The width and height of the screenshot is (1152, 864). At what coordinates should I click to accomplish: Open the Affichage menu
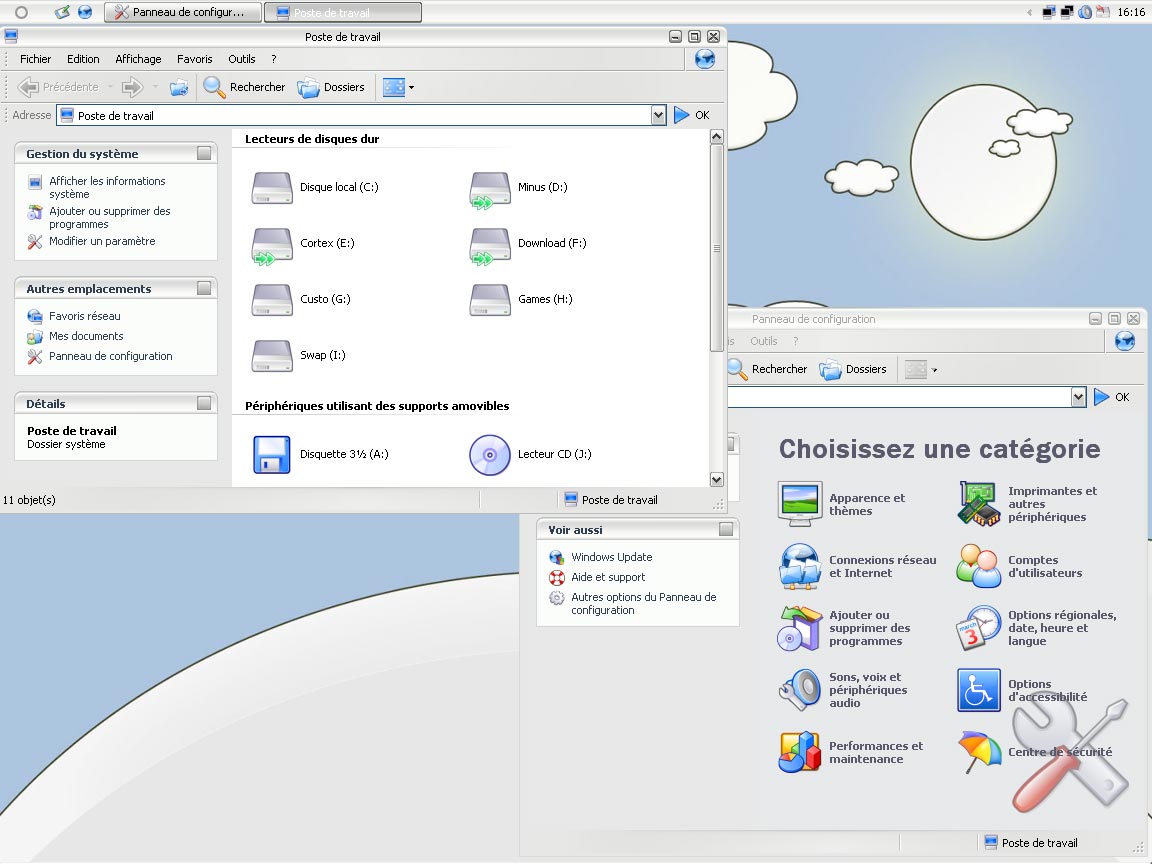[138, 59]
